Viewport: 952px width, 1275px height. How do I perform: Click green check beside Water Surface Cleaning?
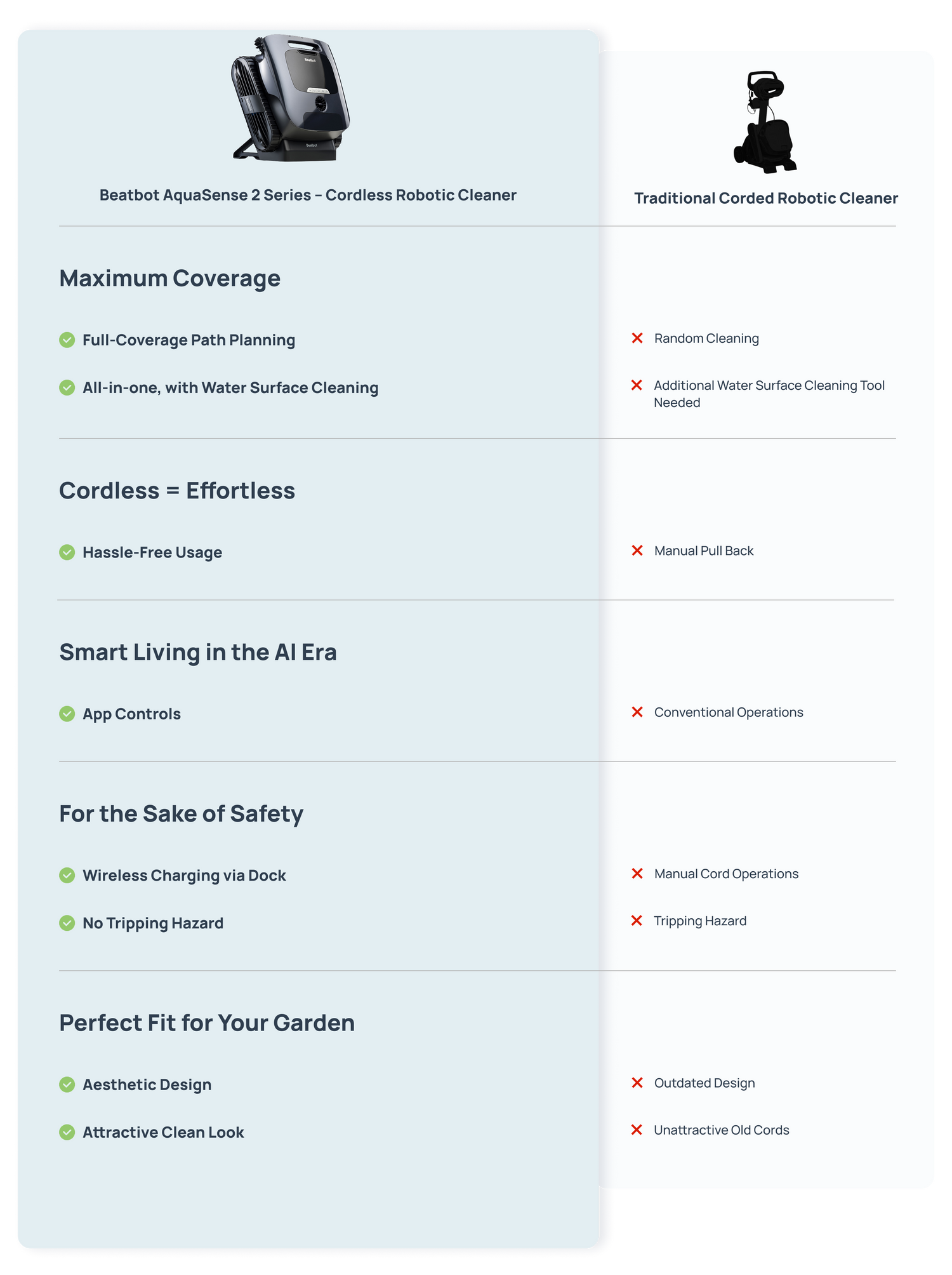coord(67,388)
